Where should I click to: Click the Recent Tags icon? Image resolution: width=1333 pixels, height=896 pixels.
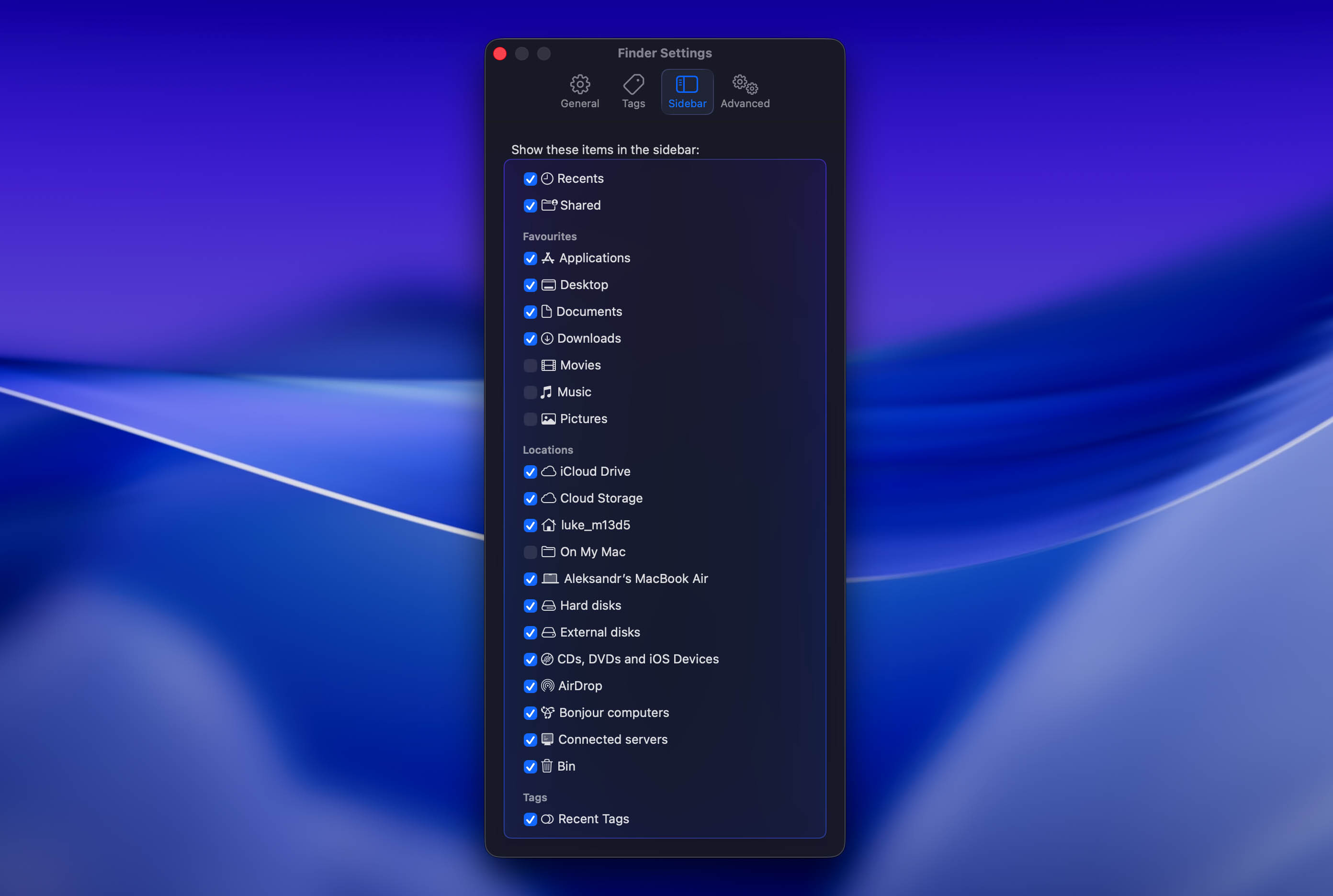547,819
